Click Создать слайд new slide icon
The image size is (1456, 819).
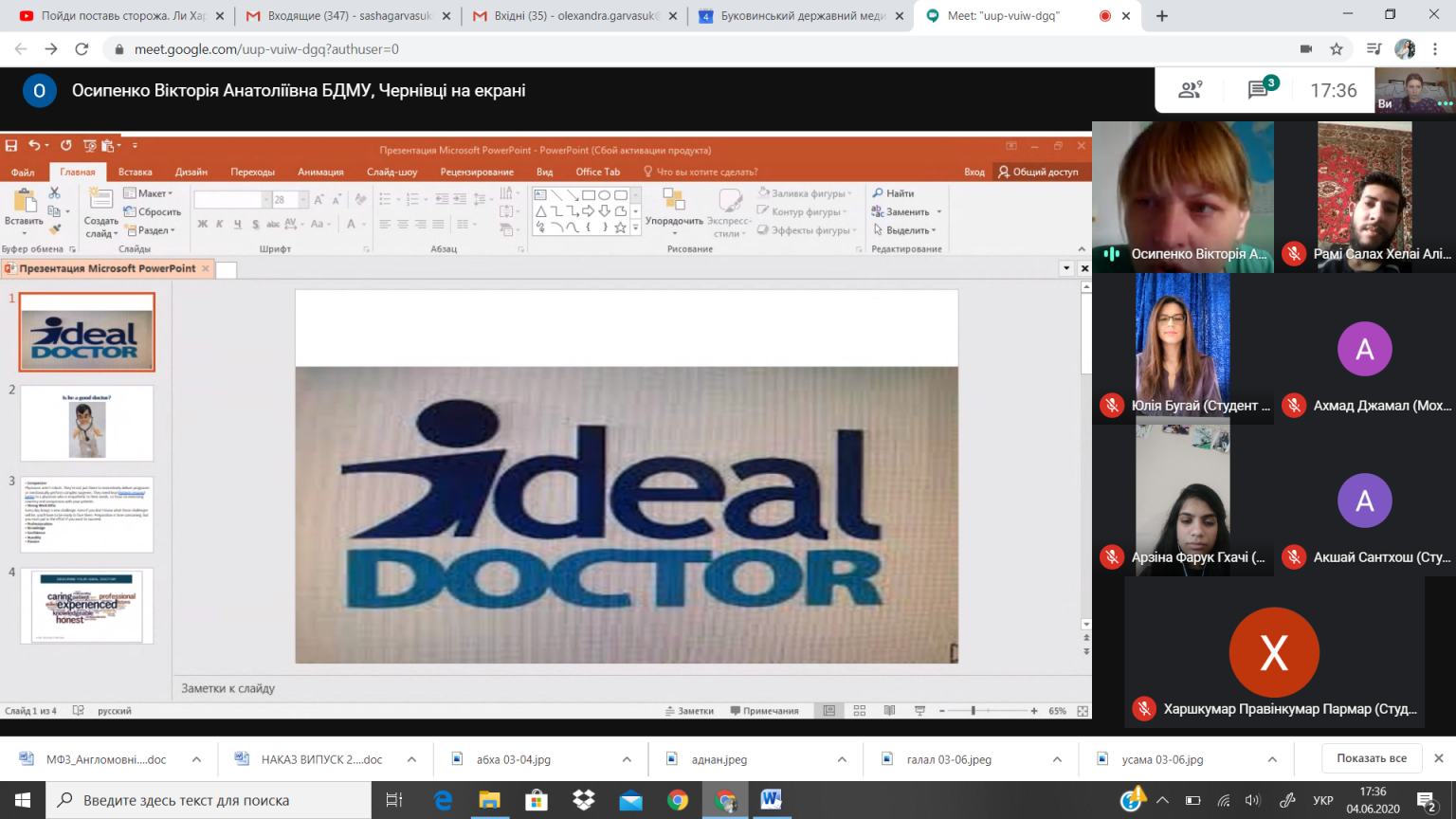100,198
